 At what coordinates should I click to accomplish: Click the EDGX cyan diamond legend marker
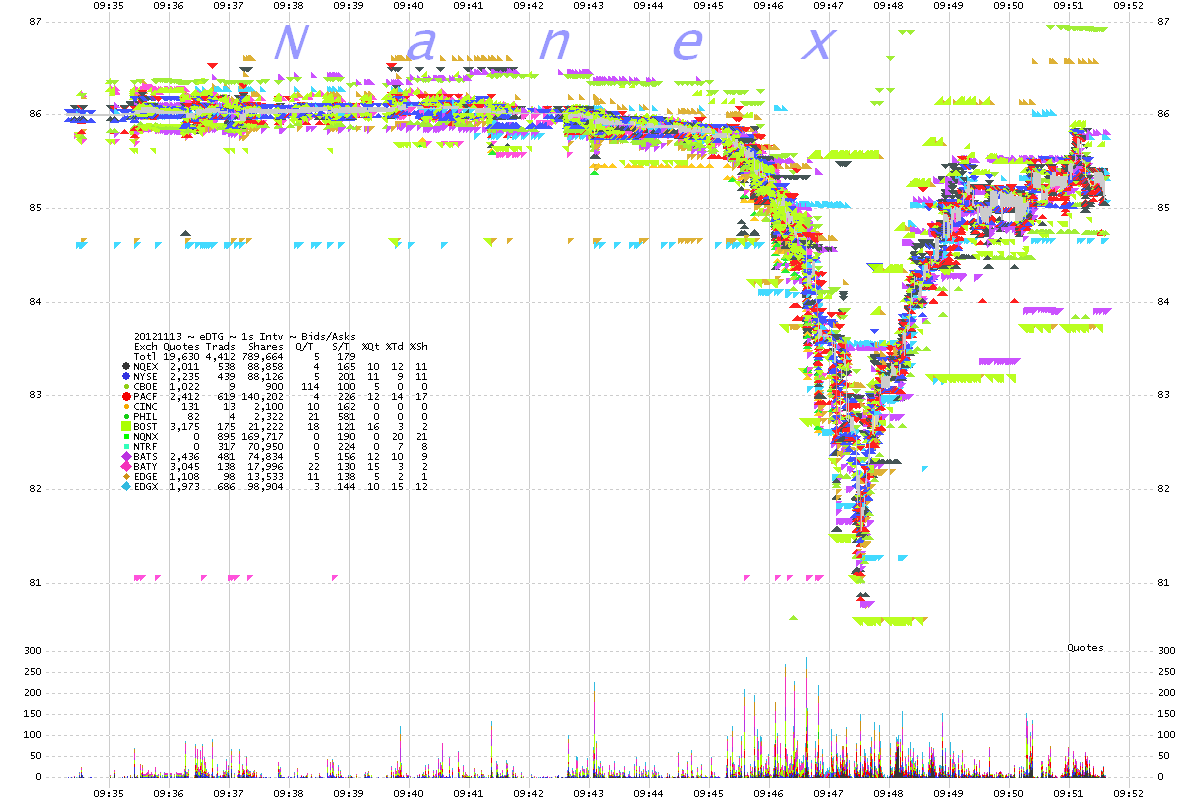pos(125,488)
